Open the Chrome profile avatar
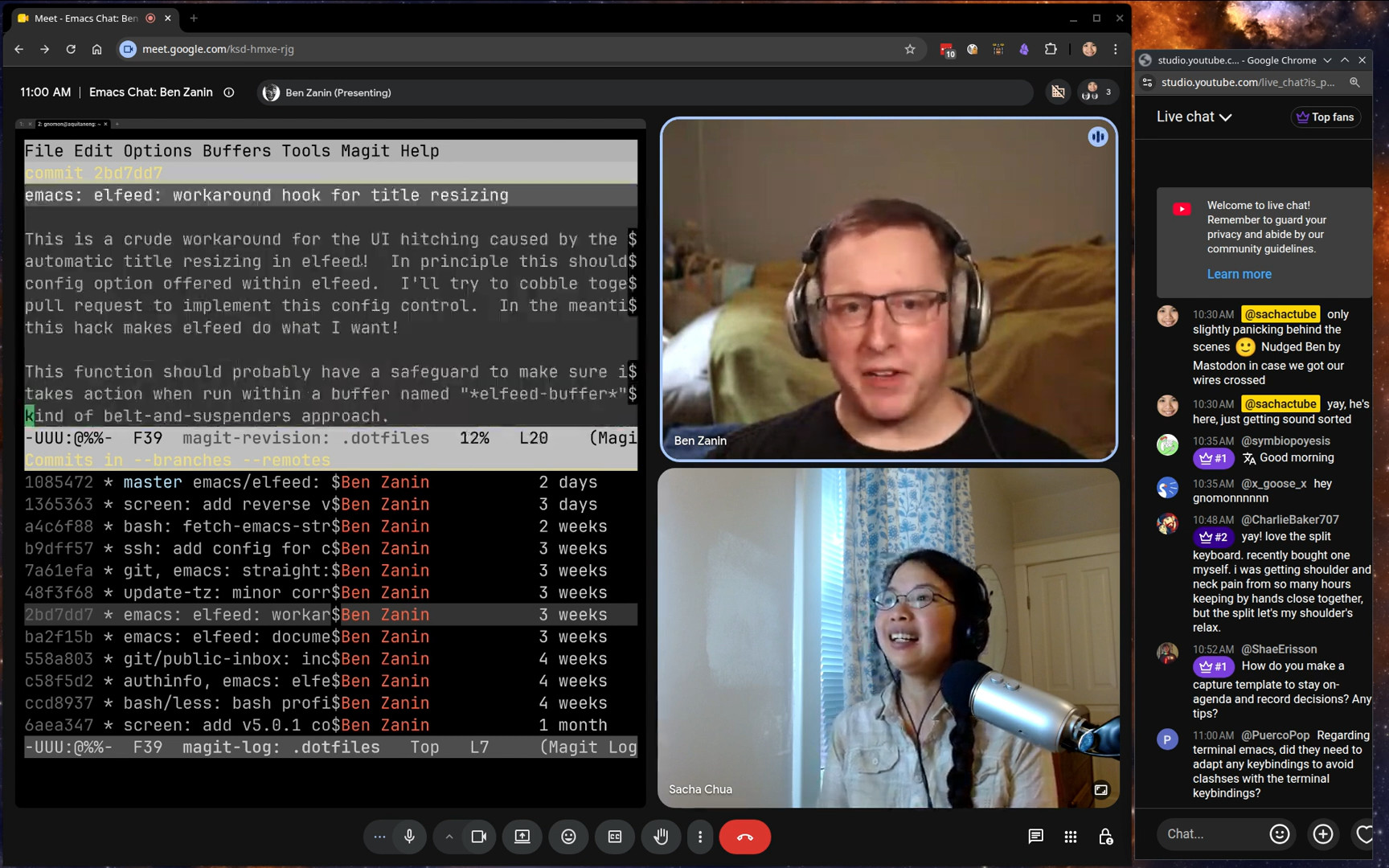 coord(1089,49)
